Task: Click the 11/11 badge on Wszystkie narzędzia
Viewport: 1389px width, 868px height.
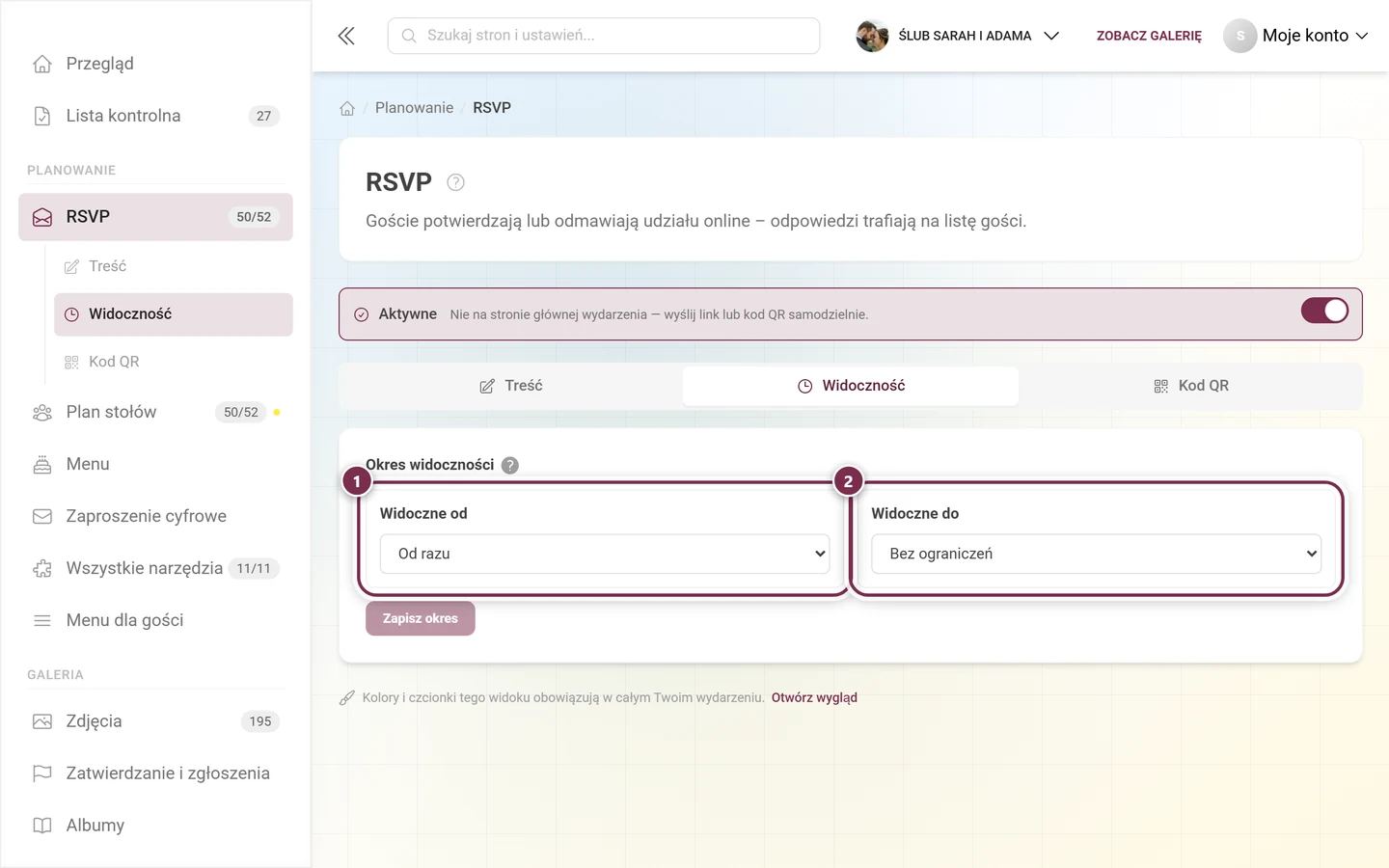Action: coord(254,568)
